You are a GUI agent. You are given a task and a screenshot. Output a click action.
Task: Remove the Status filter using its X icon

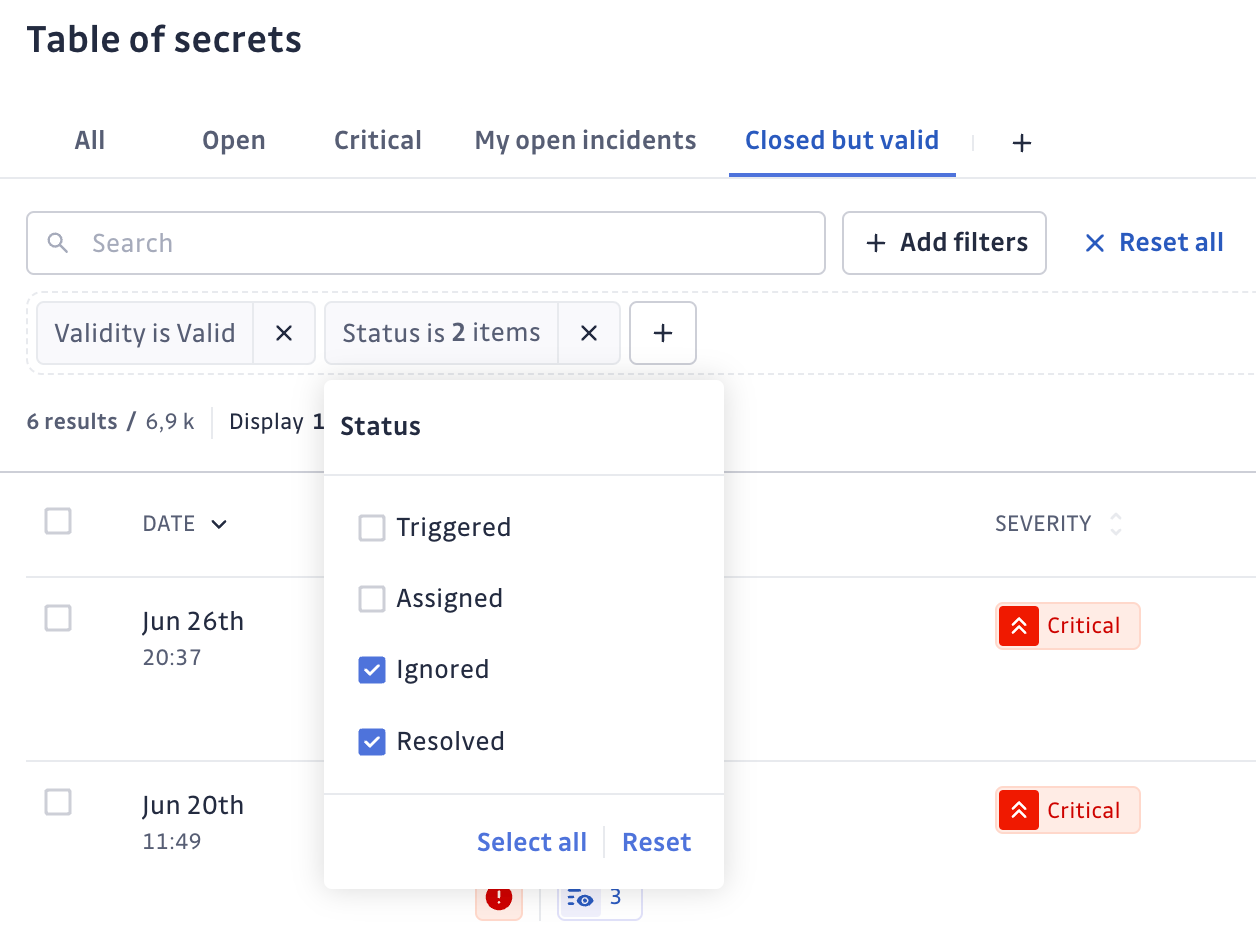point(588,333)
